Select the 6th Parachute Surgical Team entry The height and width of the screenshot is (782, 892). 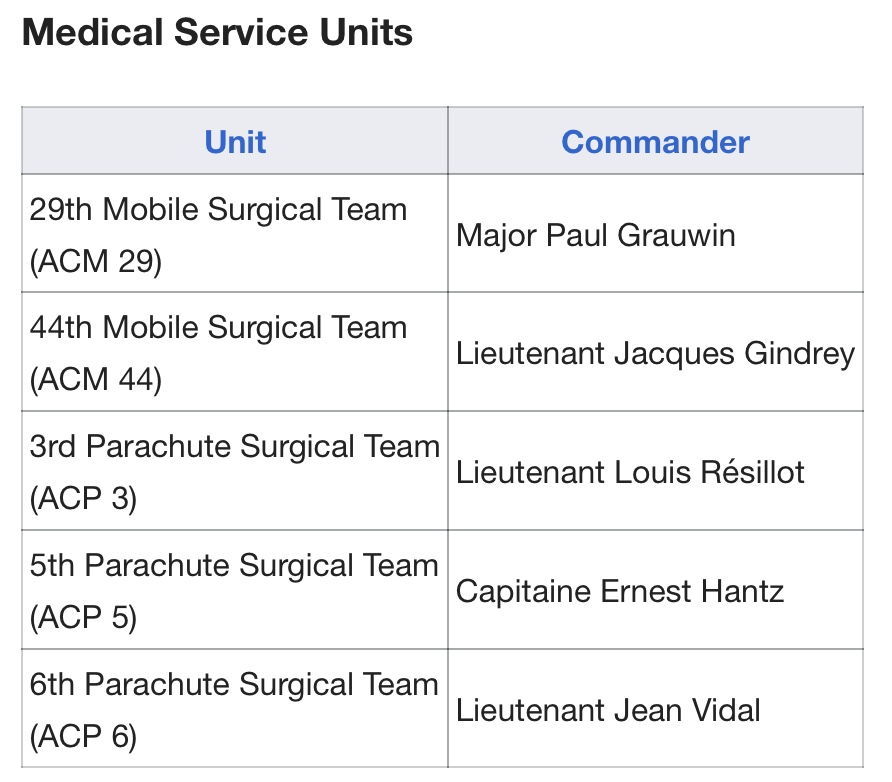pyautogui.click(x=234, y=709)
